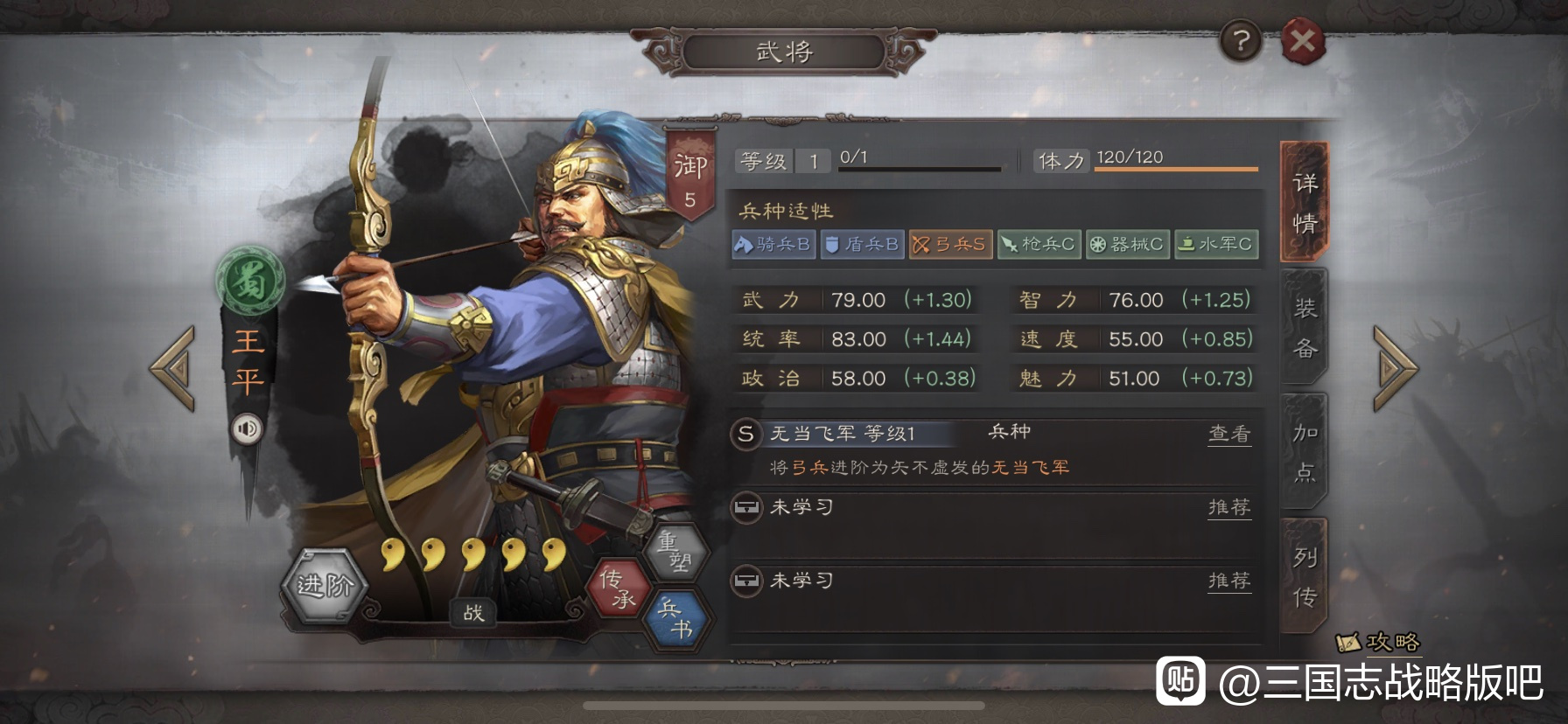1568x724 pixels.
Task: Select the 弓兵S troop aptitude badge
Action: 949,244
